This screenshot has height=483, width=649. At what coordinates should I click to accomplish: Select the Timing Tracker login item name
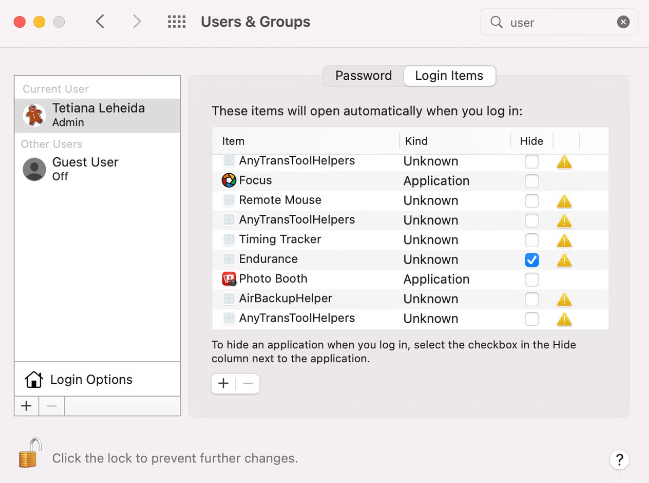pyautogui.click(x=280, y=239)
